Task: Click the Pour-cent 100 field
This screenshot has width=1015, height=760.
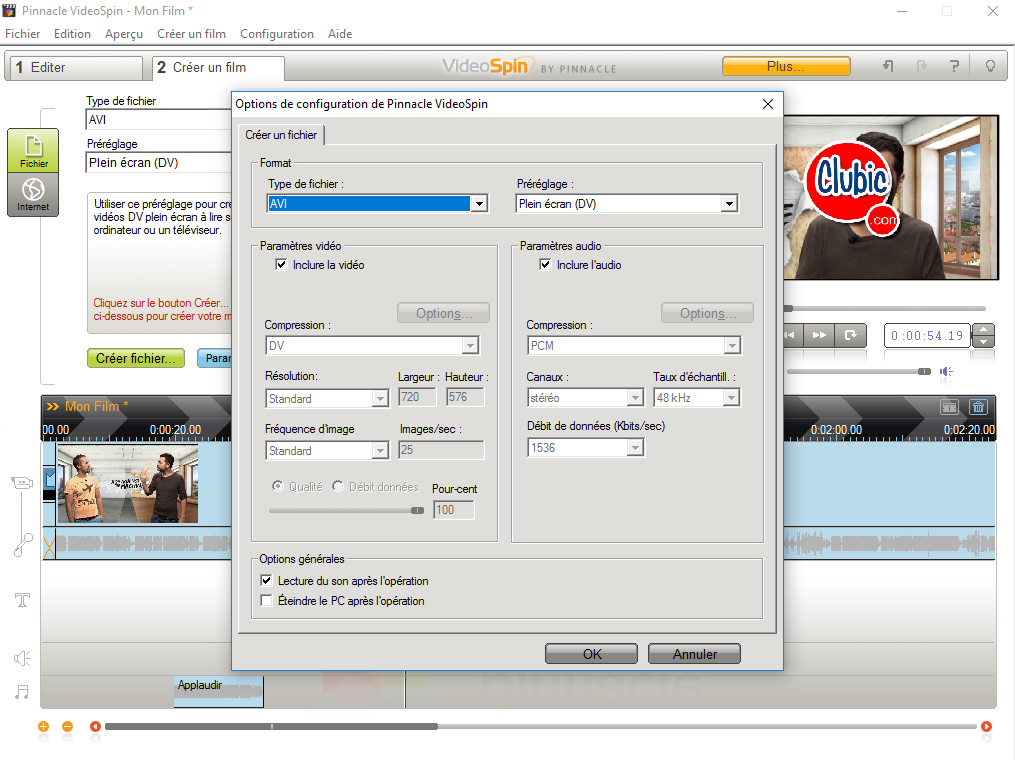Action: coord(454,509)
